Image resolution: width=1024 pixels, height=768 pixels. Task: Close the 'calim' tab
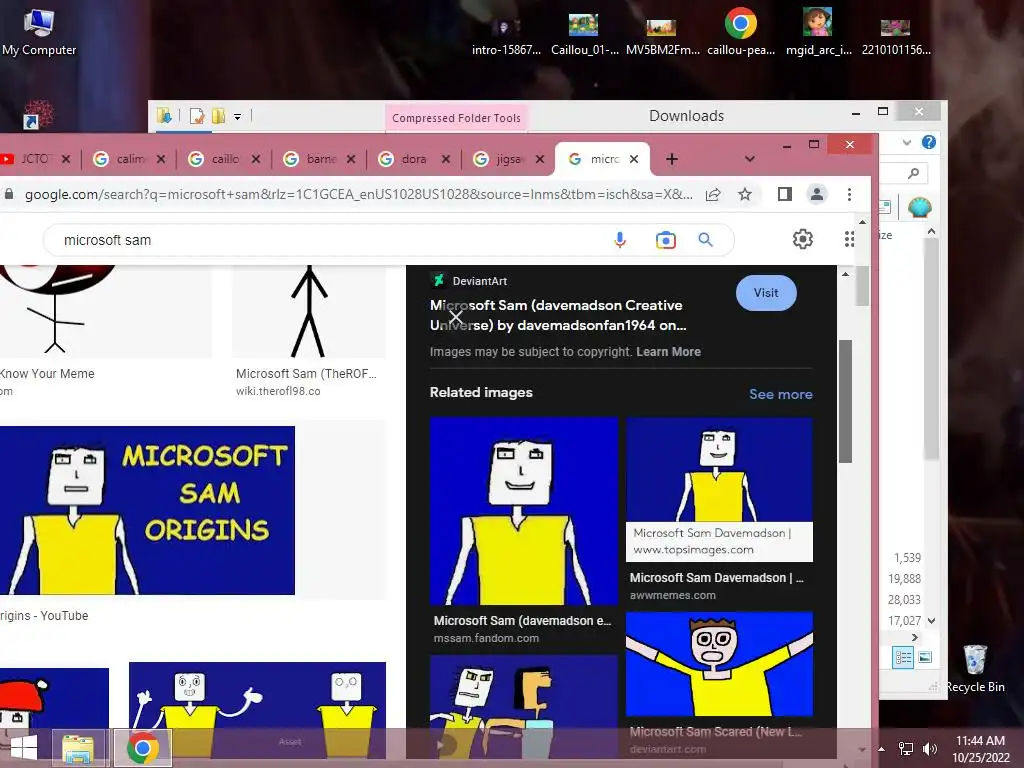[x=161, y=159]
